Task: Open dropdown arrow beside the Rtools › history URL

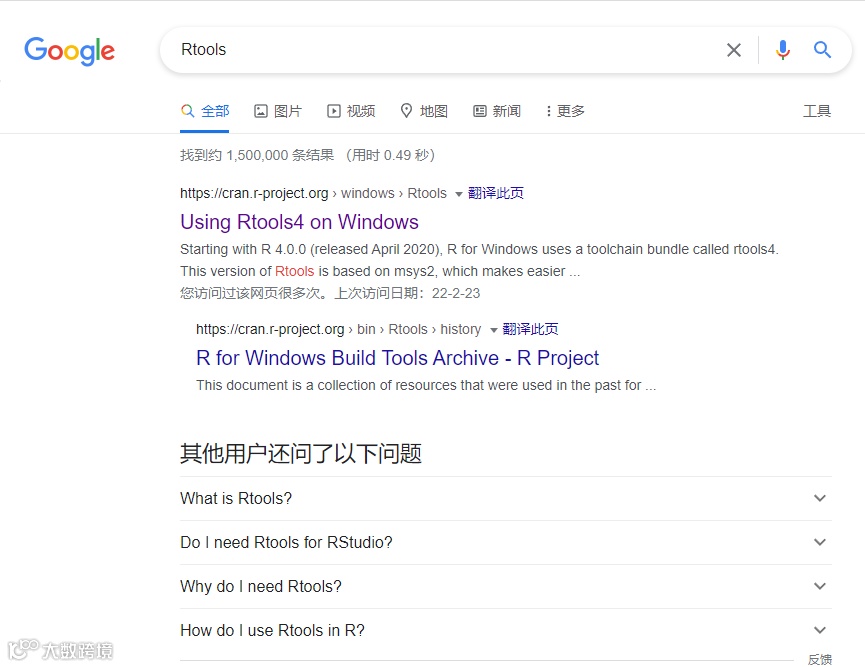Action: pyautogui.click(x=493, y=330)
